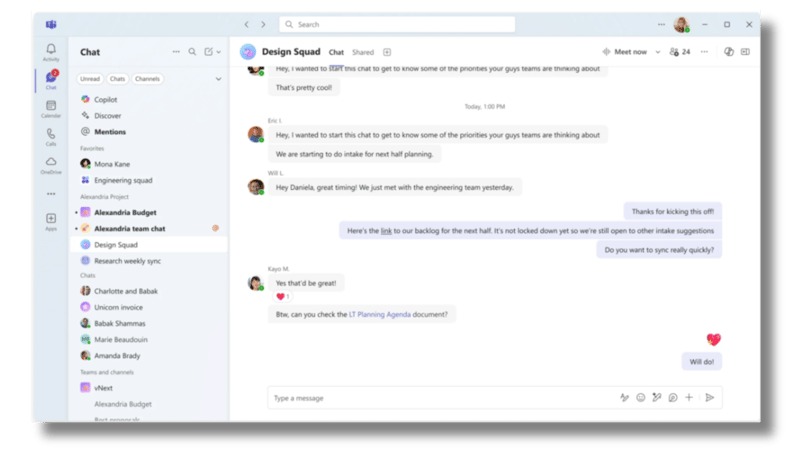Image resolution: width=800 pixels, height=450 pixels.
Task: Open the new chat dropdown arrow
Action: coord(219,52)
